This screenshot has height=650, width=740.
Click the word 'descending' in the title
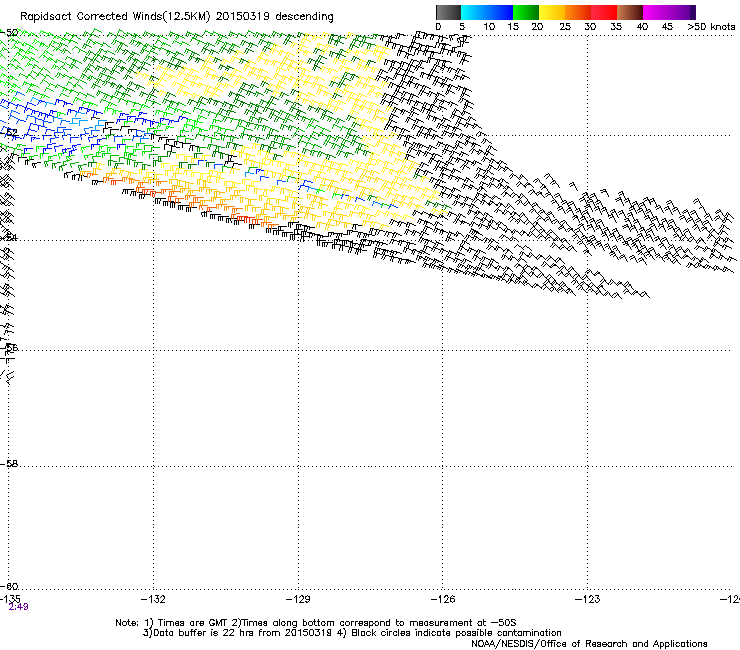click(x=304, y=17)
